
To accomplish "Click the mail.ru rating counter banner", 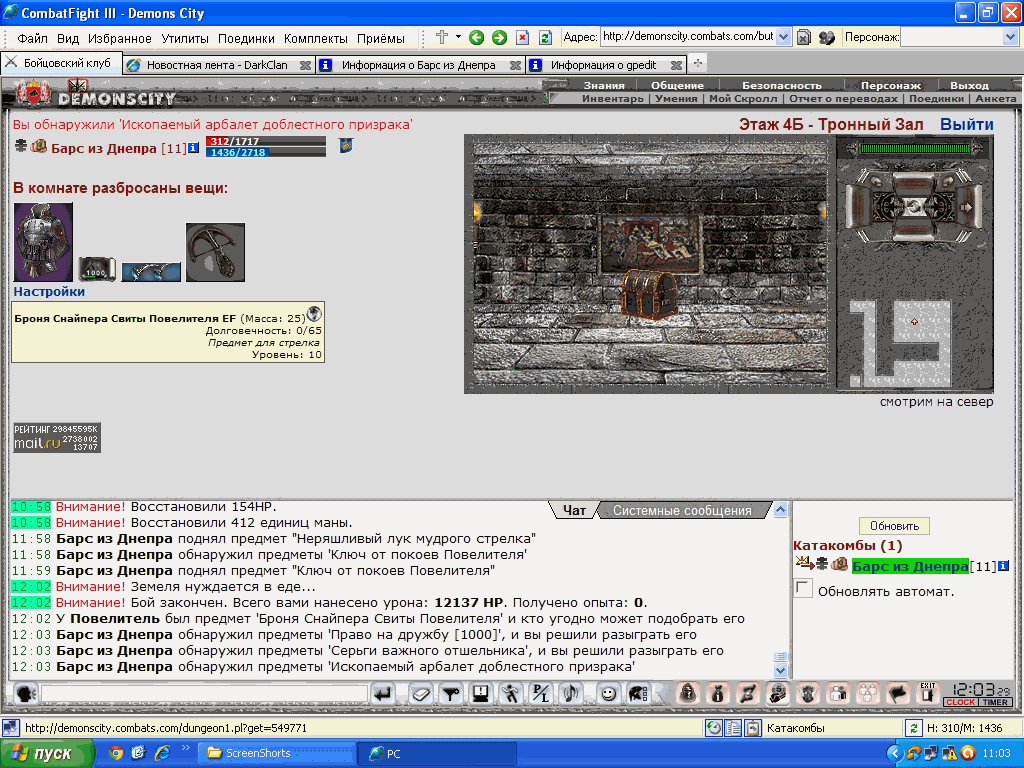I will (x=57, y=438).
